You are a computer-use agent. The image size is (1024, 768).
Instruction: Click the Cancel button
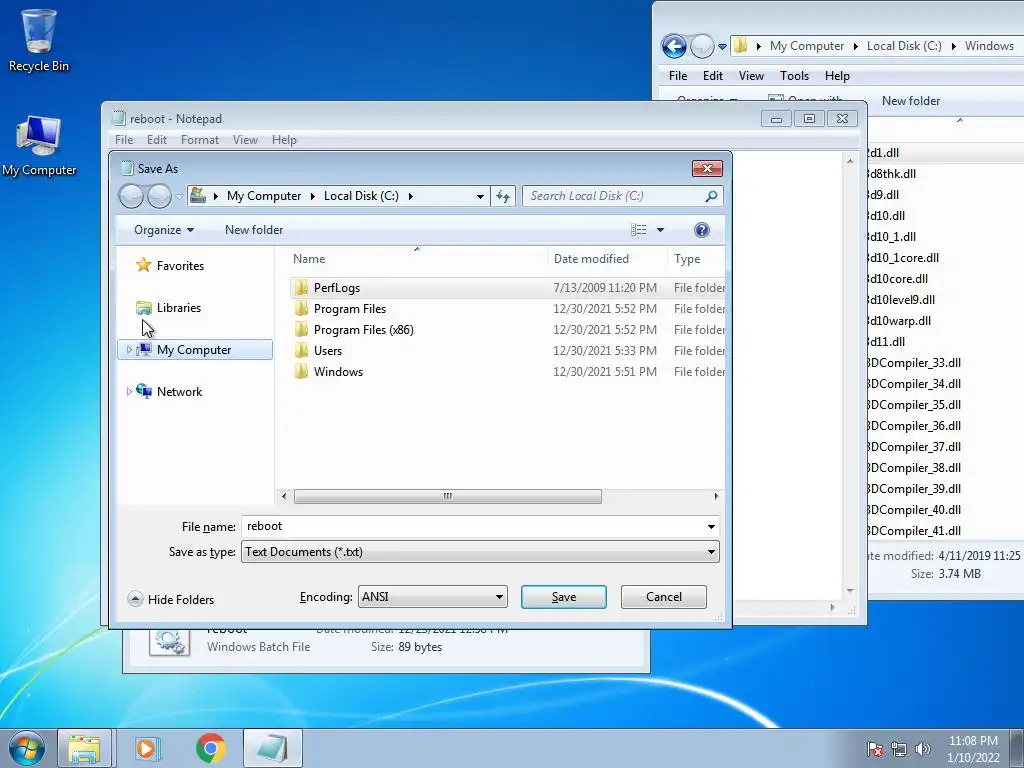tap(664, 597)
